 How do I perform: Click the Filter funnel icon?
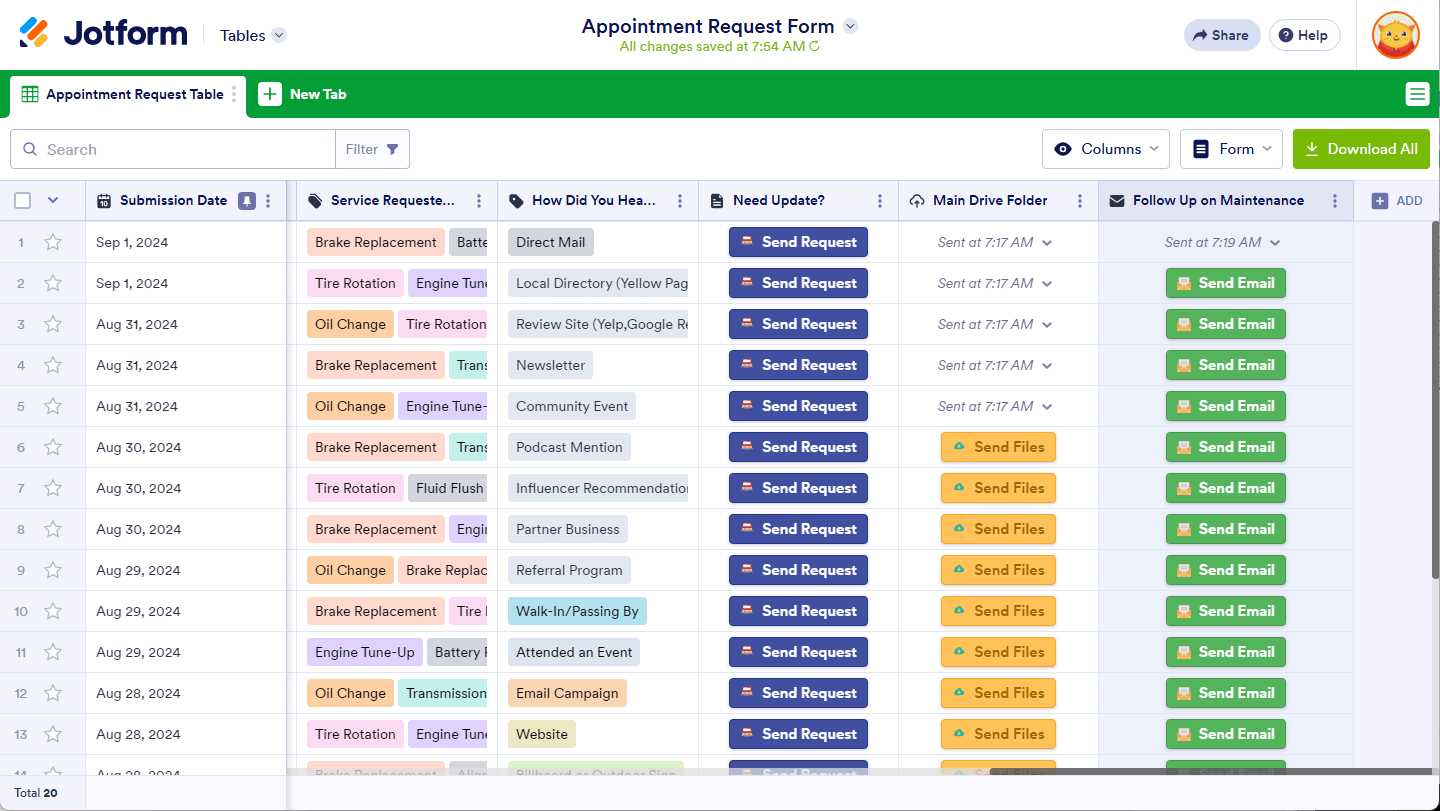392,149
